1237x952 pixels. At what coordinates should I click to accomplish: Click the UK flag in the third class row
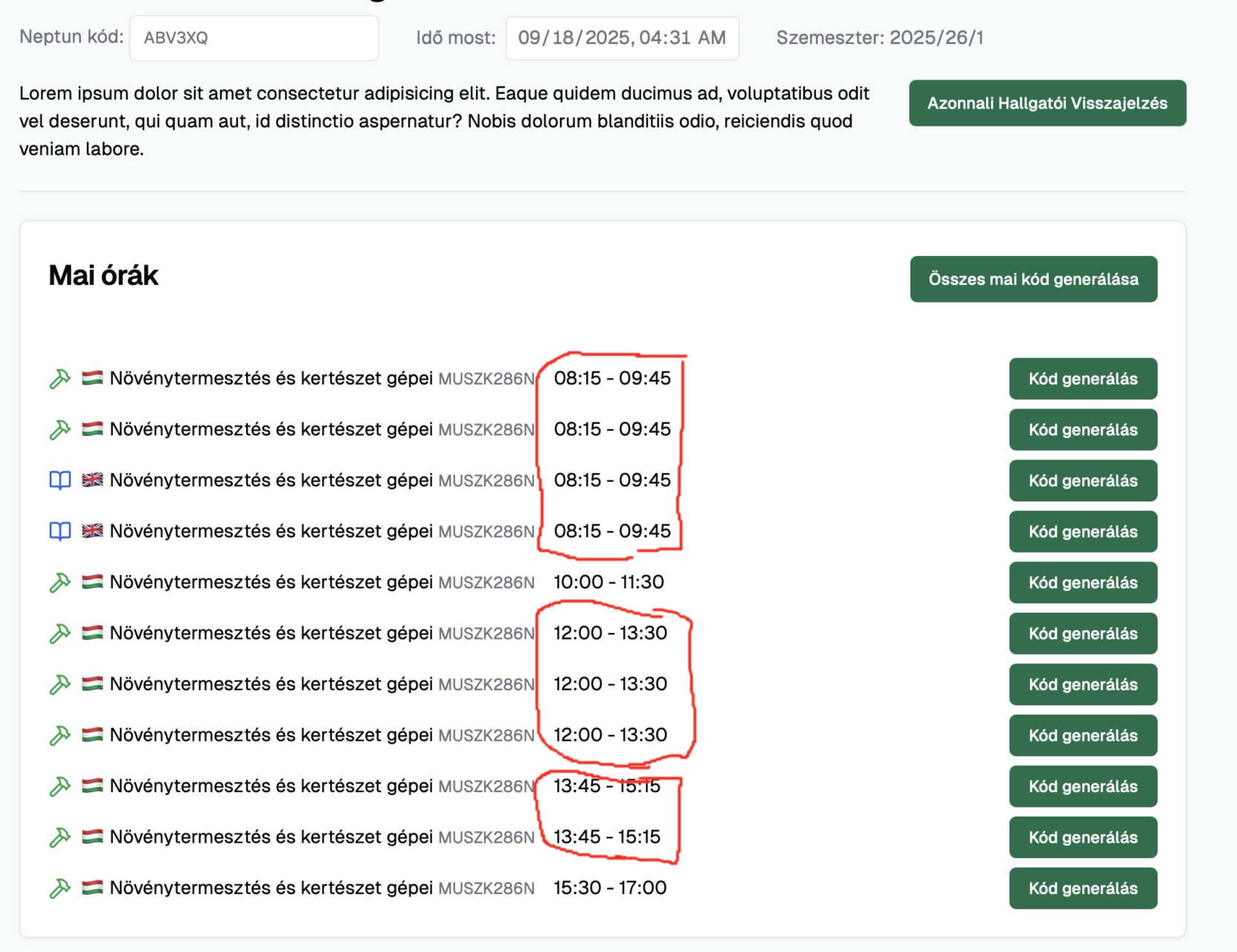click(92, 480)
